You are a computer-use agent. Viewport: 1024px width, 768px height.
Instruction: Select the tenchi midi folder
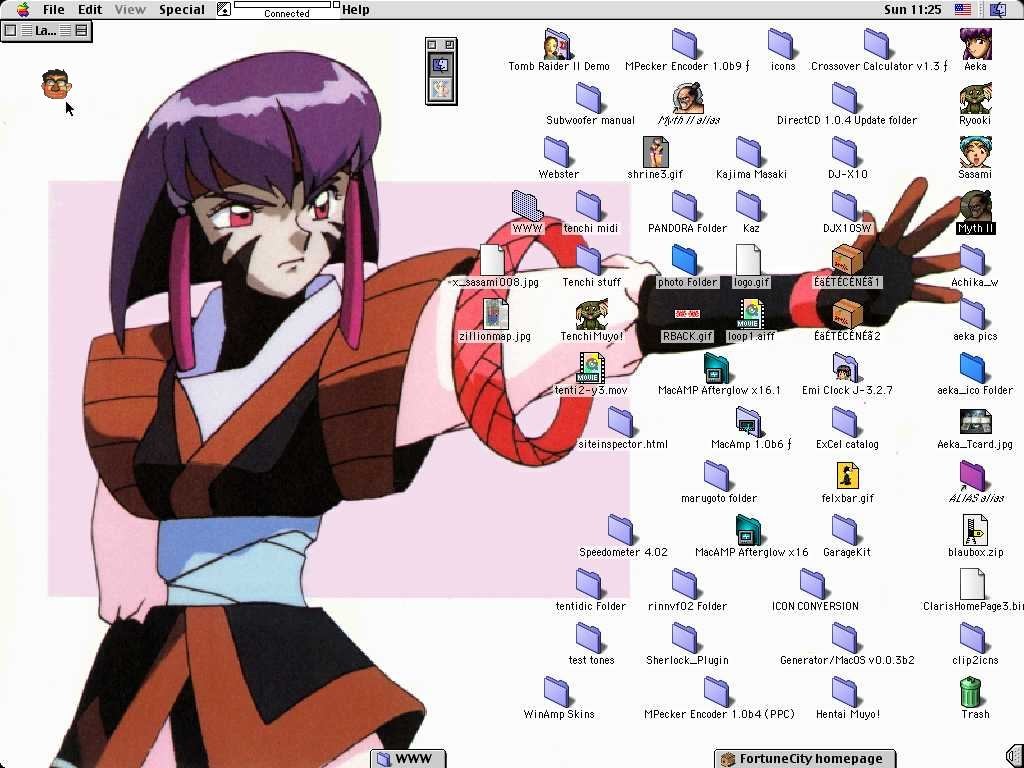point(589,206)
